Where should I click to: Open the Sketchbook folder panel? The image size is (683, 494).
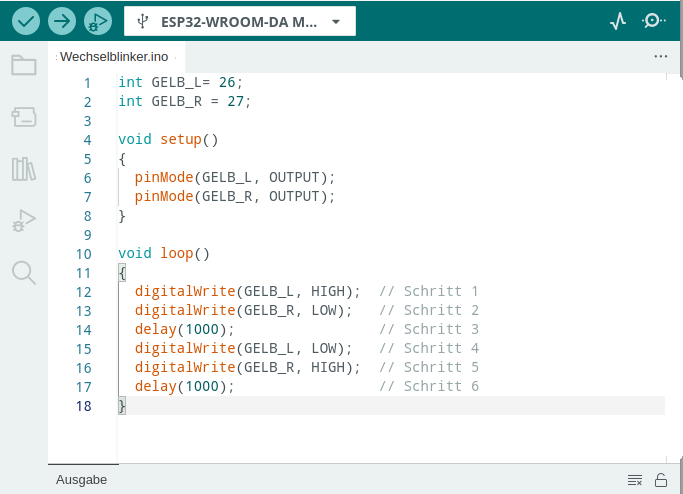(24, 66)
